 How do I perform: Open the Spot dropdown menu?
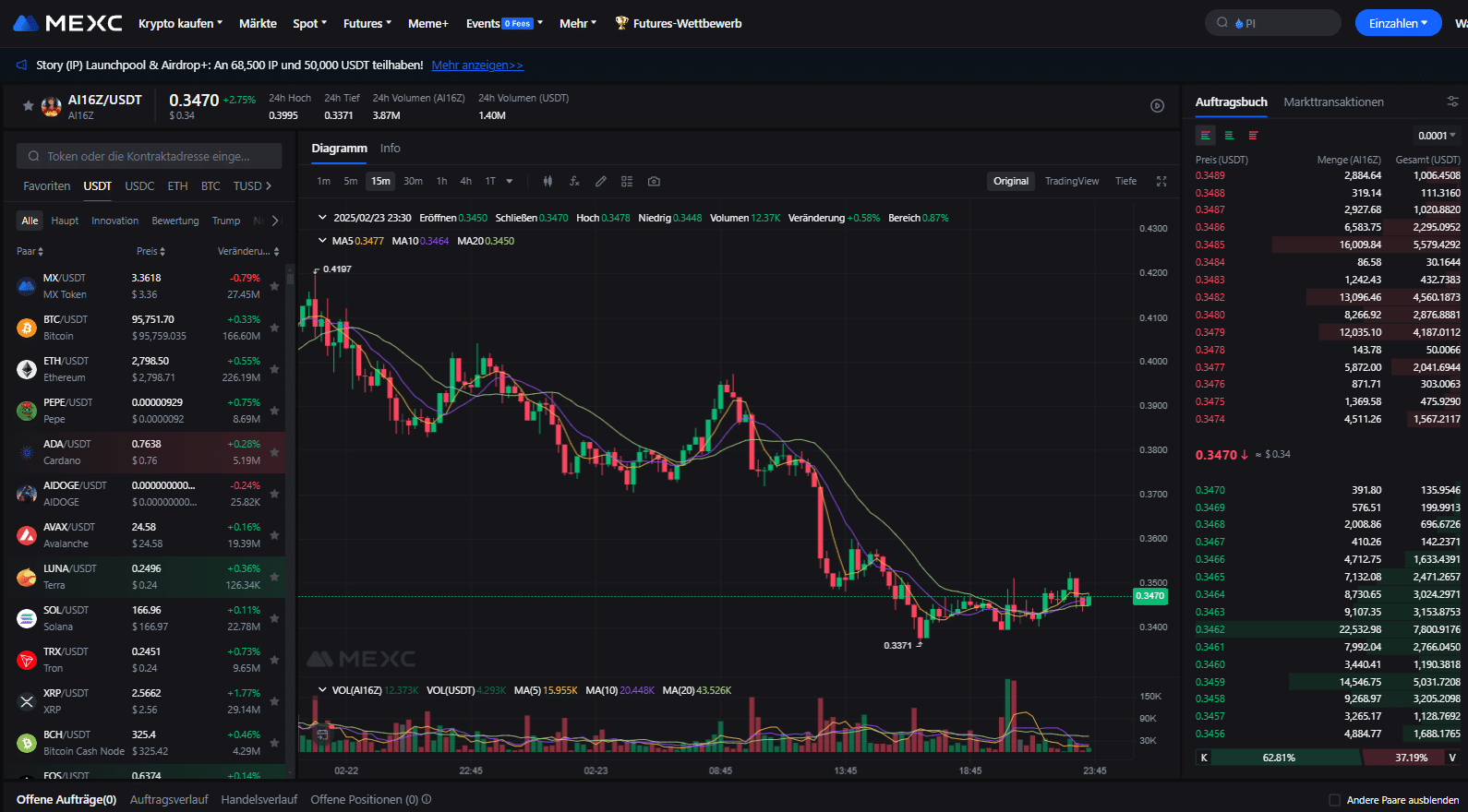[x=309, y=23]
